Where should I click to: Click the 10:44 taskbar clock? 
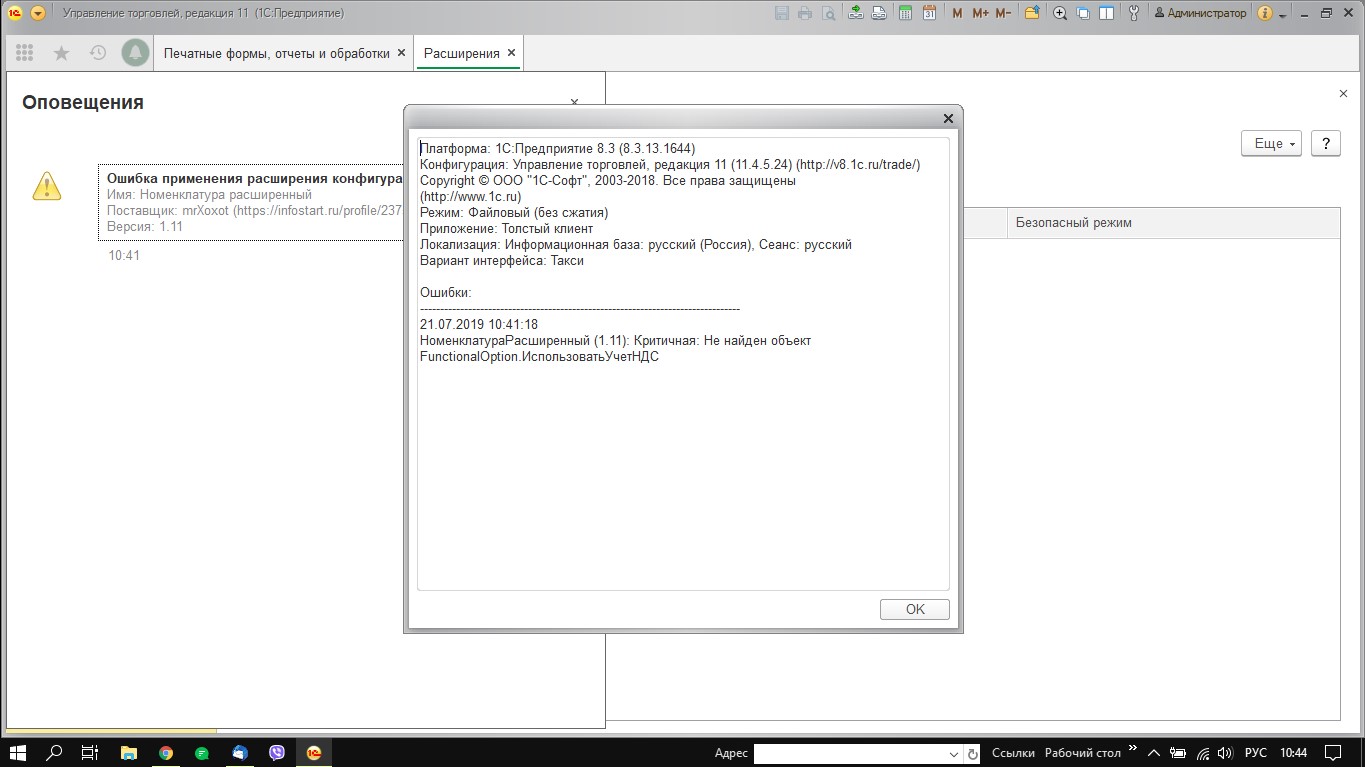pyautogui.click(x=1293, y=753)
